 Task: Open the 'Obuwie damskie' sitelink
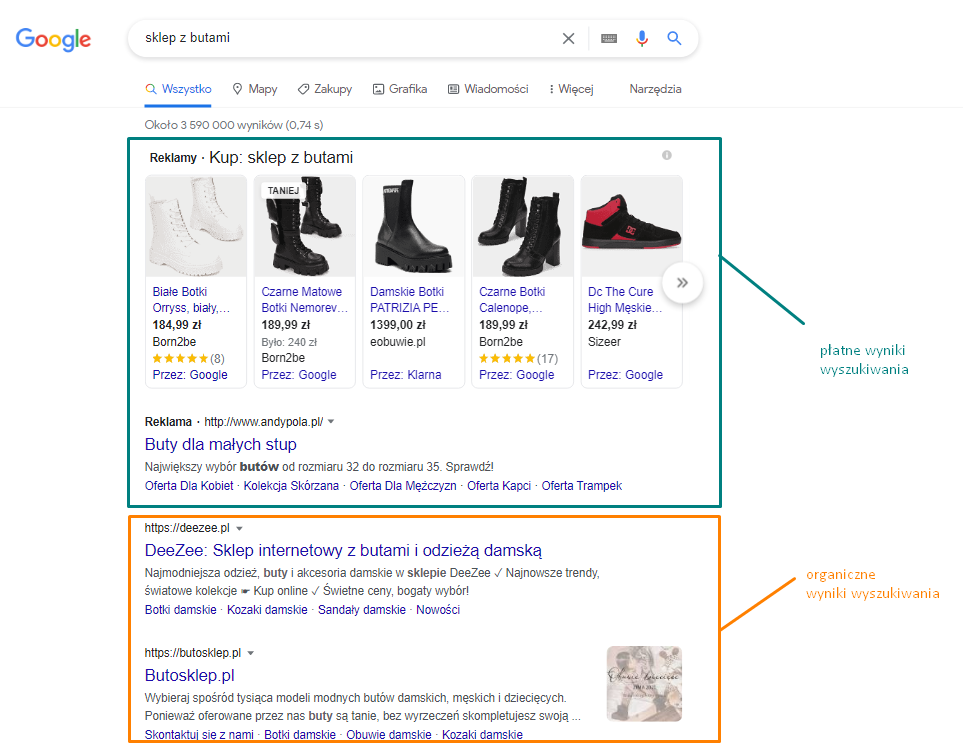tap(389, 735)
